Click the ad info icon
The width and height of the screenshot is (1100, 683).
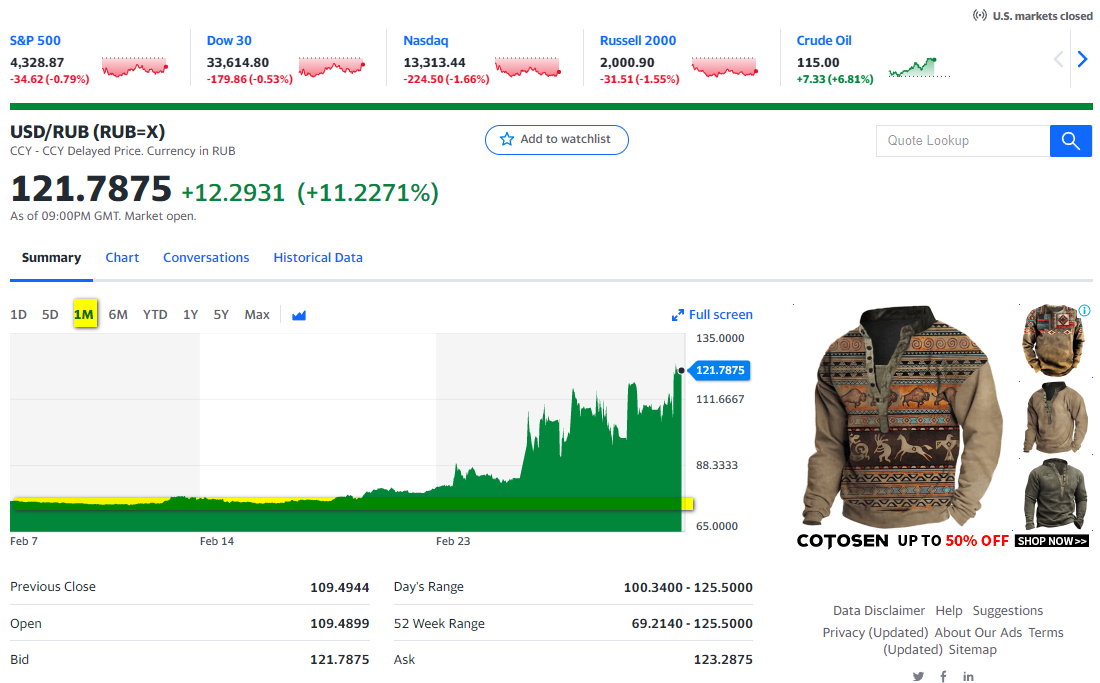click(x=1085, y=310)
